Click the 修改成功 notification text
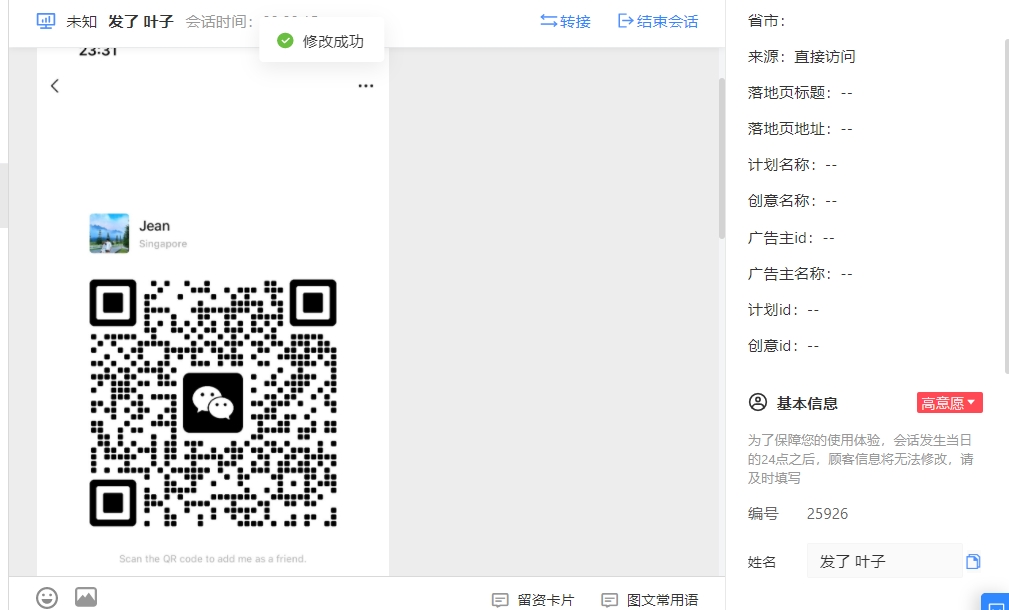Viewport: 1009px width, 610px height. pos(333,41)
